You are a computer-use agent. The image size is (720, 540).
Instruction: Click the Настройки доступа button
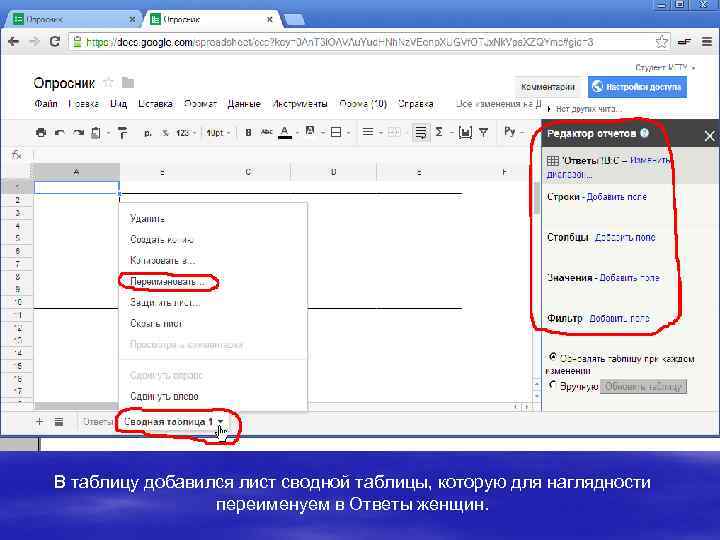point(637,87)
